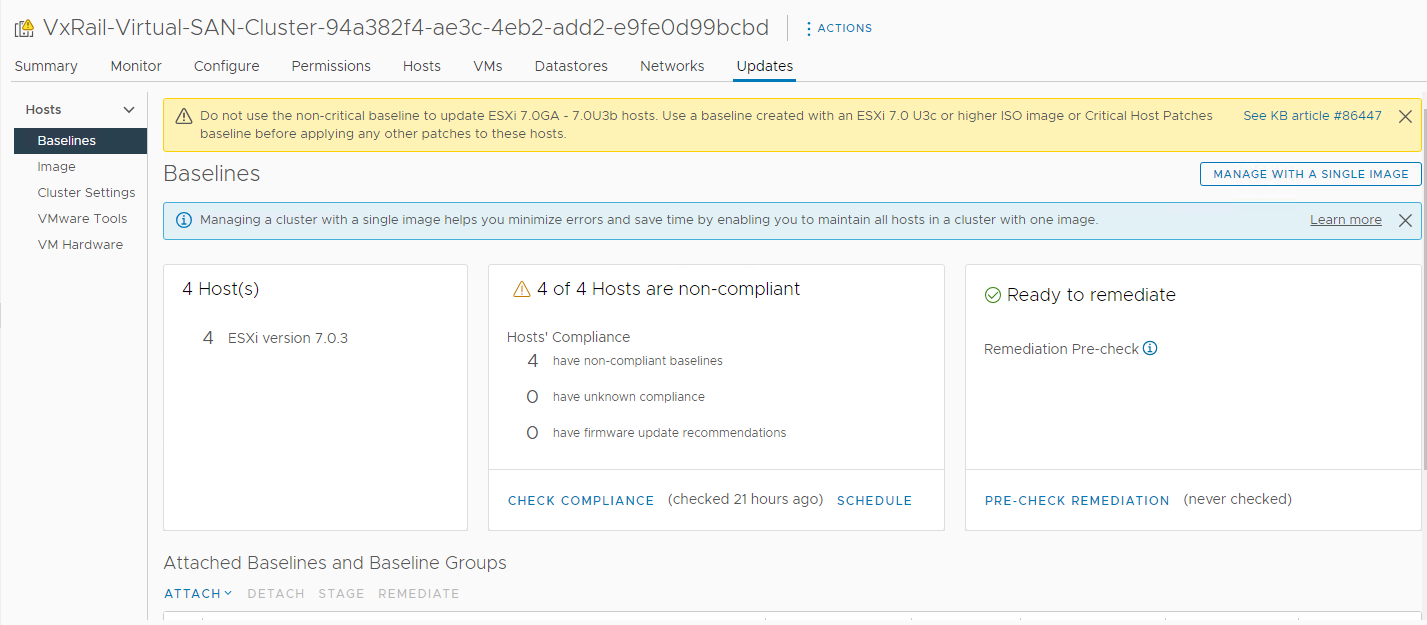The width and height of the screenshot is (1427, 625).
Task: Click the warning triangle in yellow banner
Action: [183, 117]
